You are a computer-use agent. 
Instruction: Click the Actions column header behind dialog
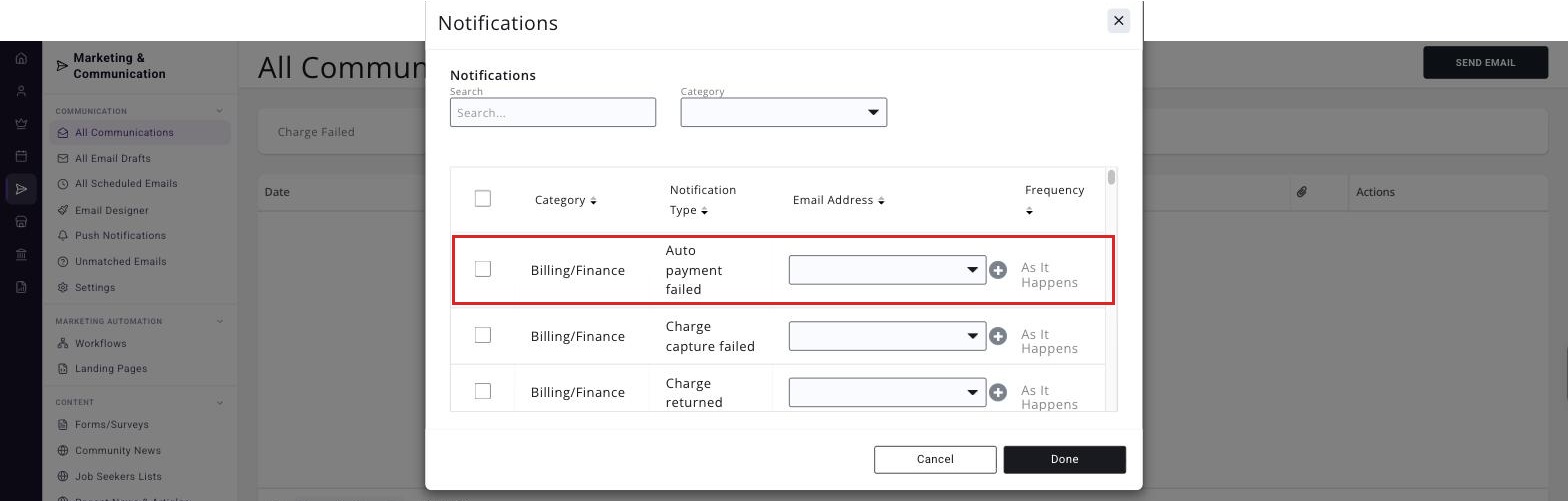click(x=1375, y=192)
